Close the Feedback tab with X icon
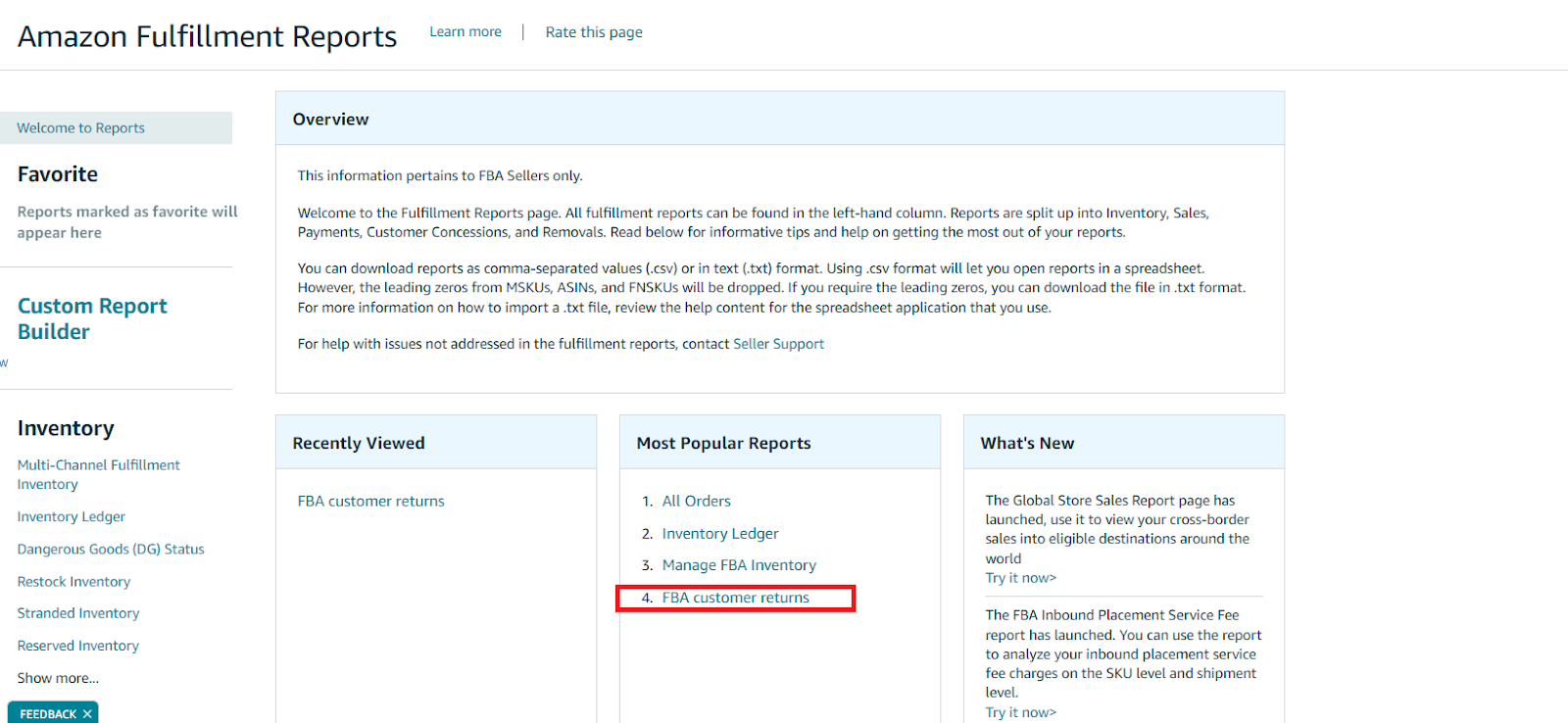This screenshot has height=723, width=1568. [x=87, y=714]
